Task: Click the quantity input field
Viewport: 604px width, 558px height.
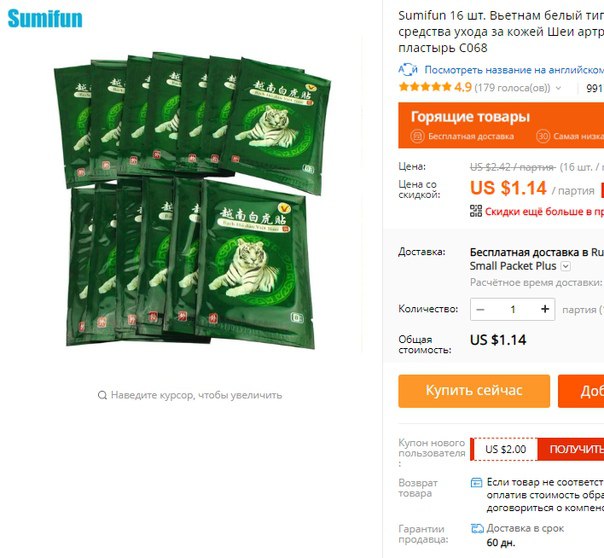Action: point(513,309)
